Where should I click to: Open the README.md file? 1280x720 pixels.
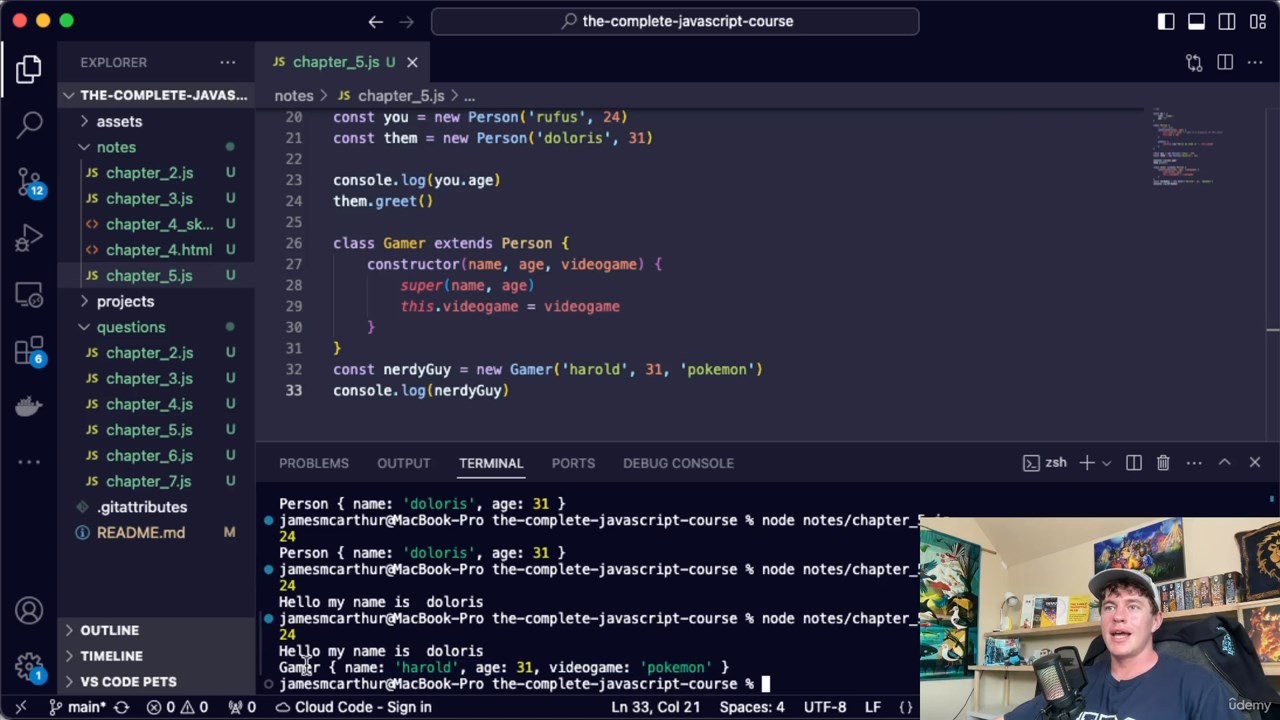pos(156,533)
